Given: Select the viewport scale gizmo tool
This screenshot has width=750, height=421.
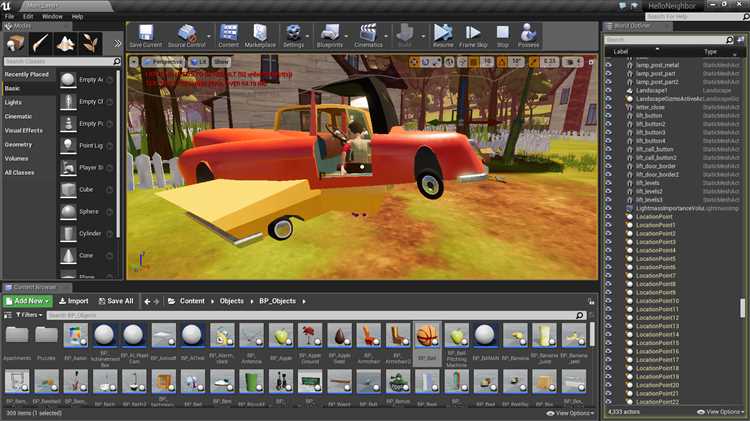Looking at the screenshot, I should coord(436,62).
